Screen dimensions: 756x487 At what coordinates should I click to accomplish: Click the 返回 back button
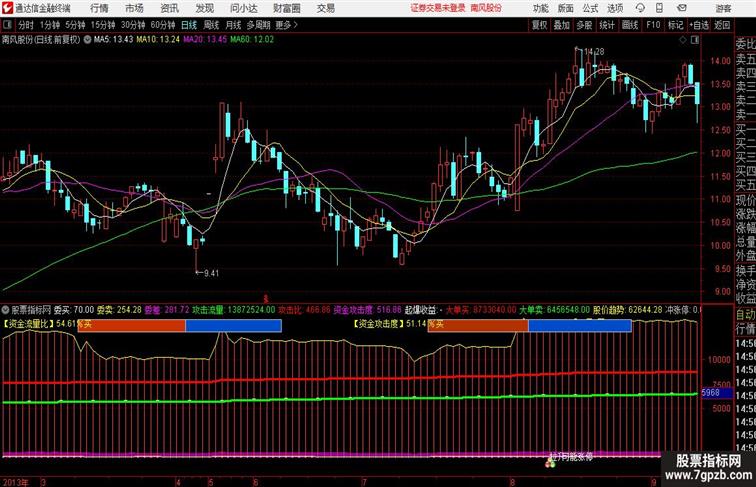pos(722,25)
